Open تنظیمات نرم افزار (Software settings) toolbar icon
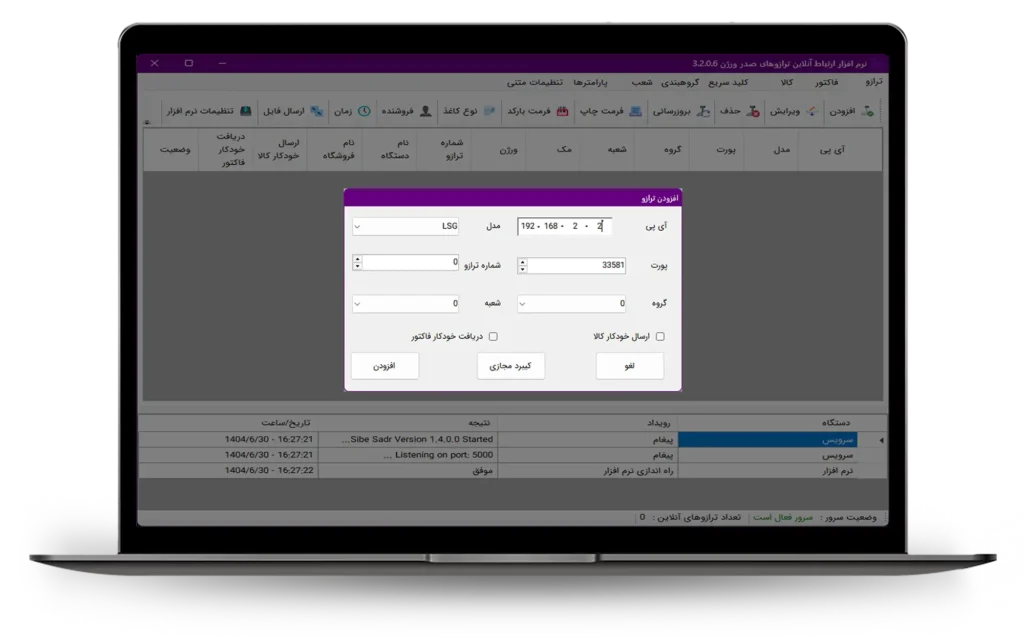This screenshot has width=1024, height=638. coord(246,111)
